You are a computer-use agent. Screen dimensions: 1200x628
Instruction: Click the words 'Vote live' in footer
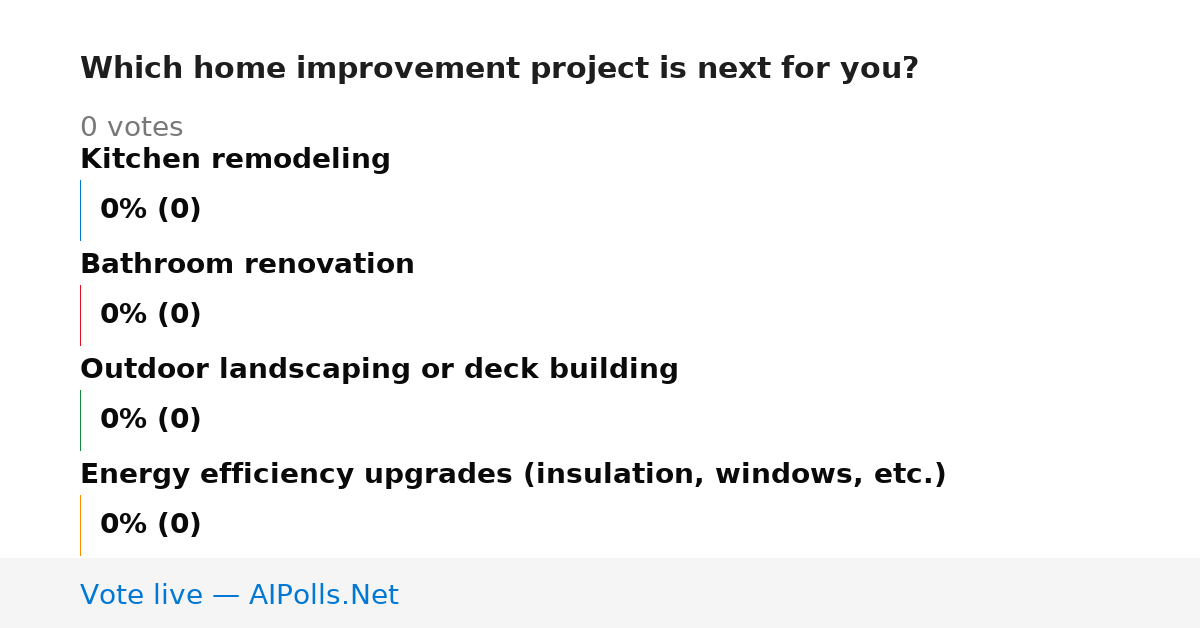(141, 596)
